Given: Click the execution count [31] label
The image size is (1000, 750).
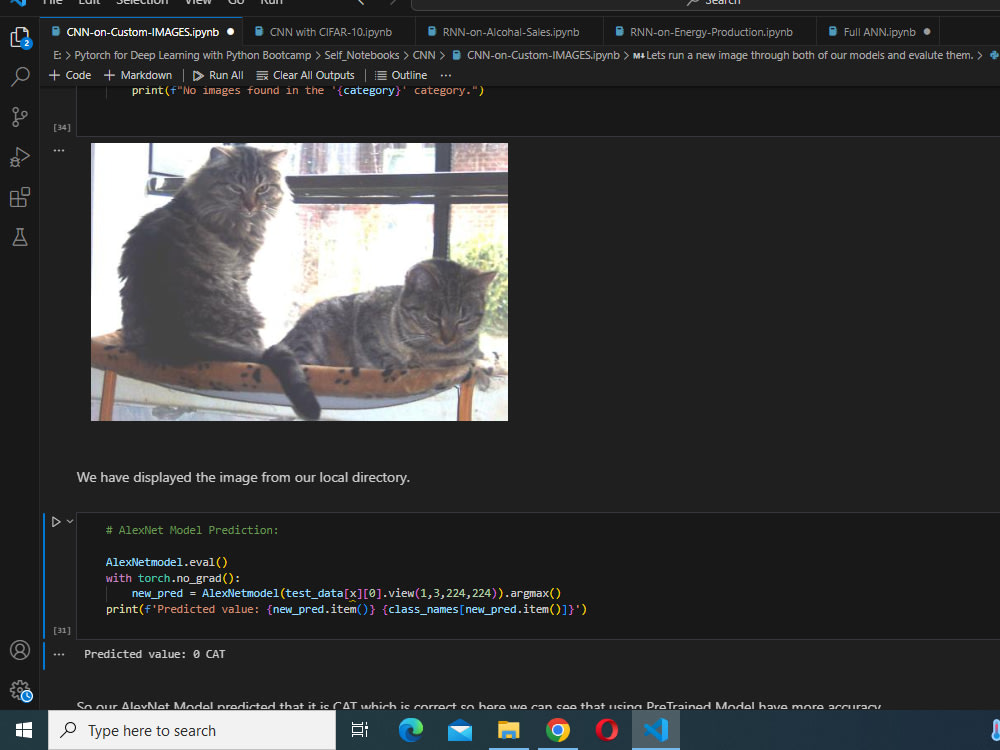Looking at the screenshot, I should [x=62, y=630].
